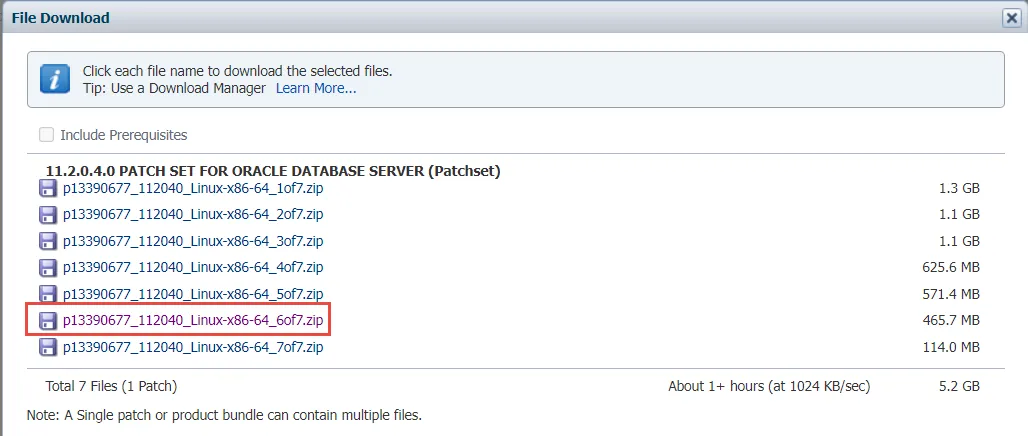Viewport: 1028px width, 436px height.
Task: Click the 'Total 7 Files (1 Patch)' summary text
Action: pos(111,386)
